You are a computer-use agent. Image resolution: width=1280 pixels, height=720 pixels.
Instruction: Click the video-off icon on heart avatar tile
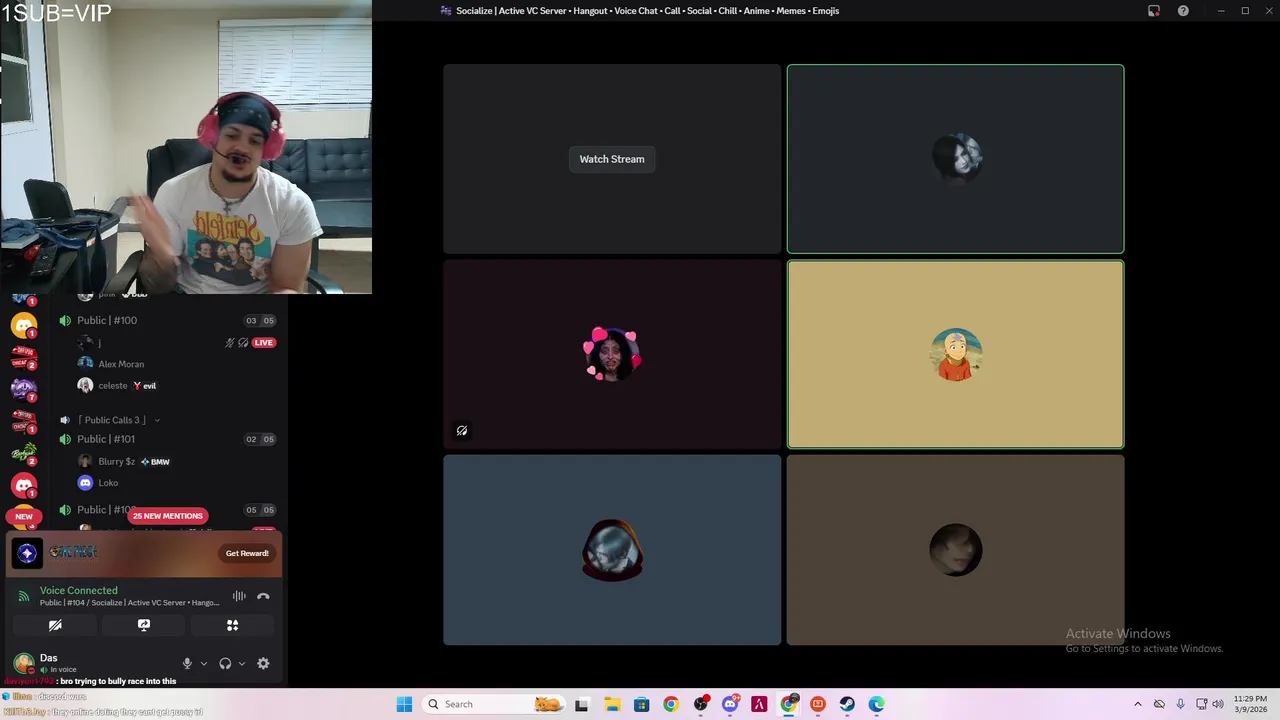tap(462, 431)
